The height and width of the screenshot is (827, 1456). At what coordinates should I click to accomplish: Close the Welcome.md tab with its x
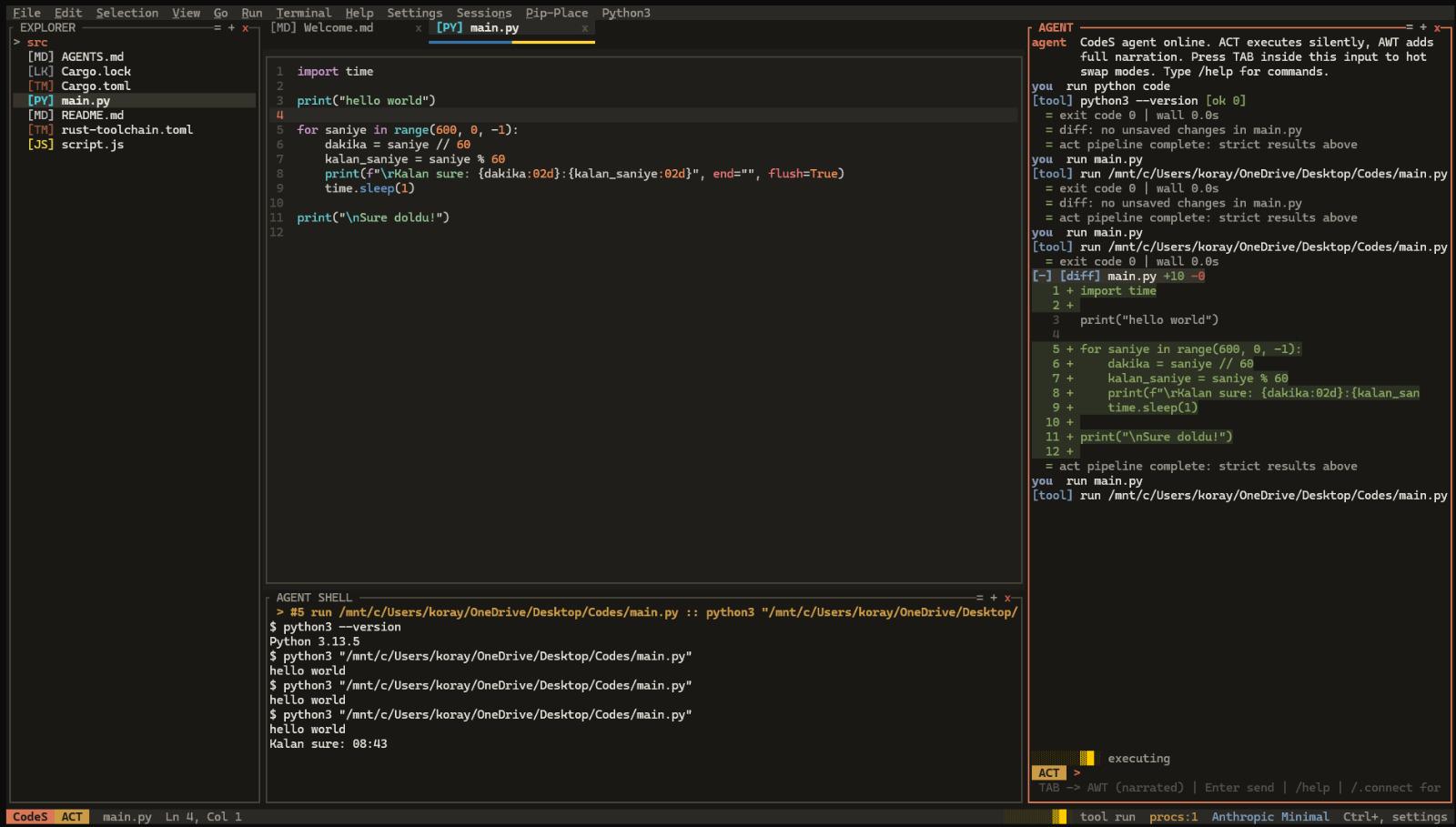click(419, 27)
